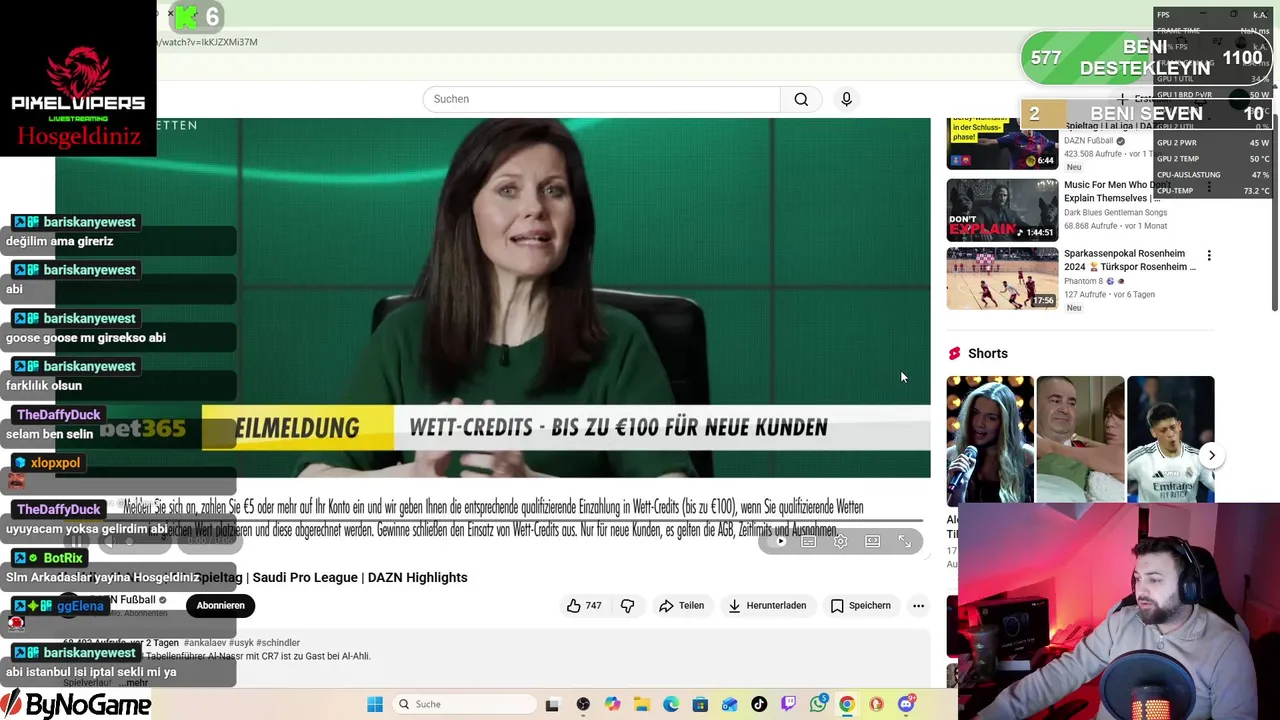
Task: Open the Teilen share dialog
Action: coord(681,606)
